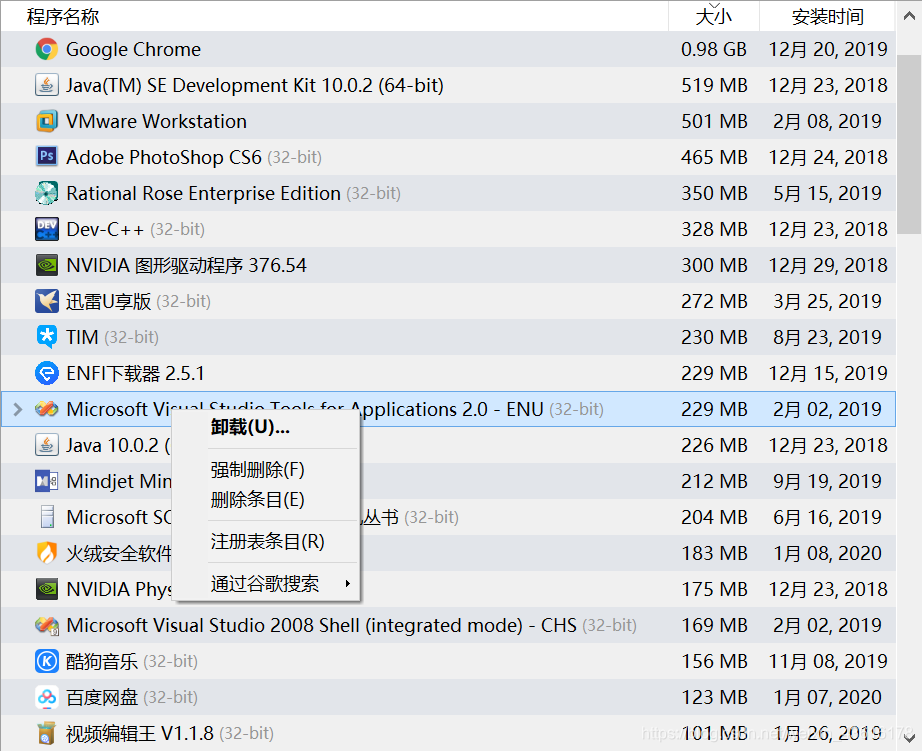Click the 501 MB size cell
Viewport: 923px width, 752px height.
[714, 121]
